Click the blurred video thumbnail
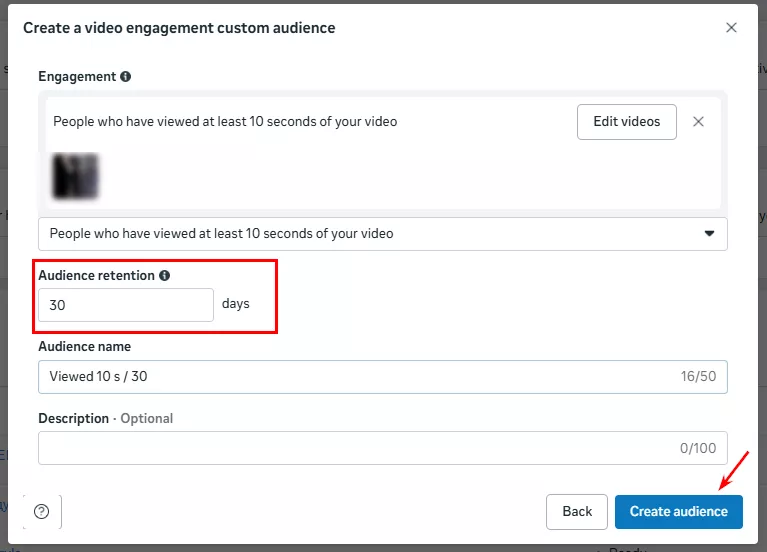 tap(75, 175)
